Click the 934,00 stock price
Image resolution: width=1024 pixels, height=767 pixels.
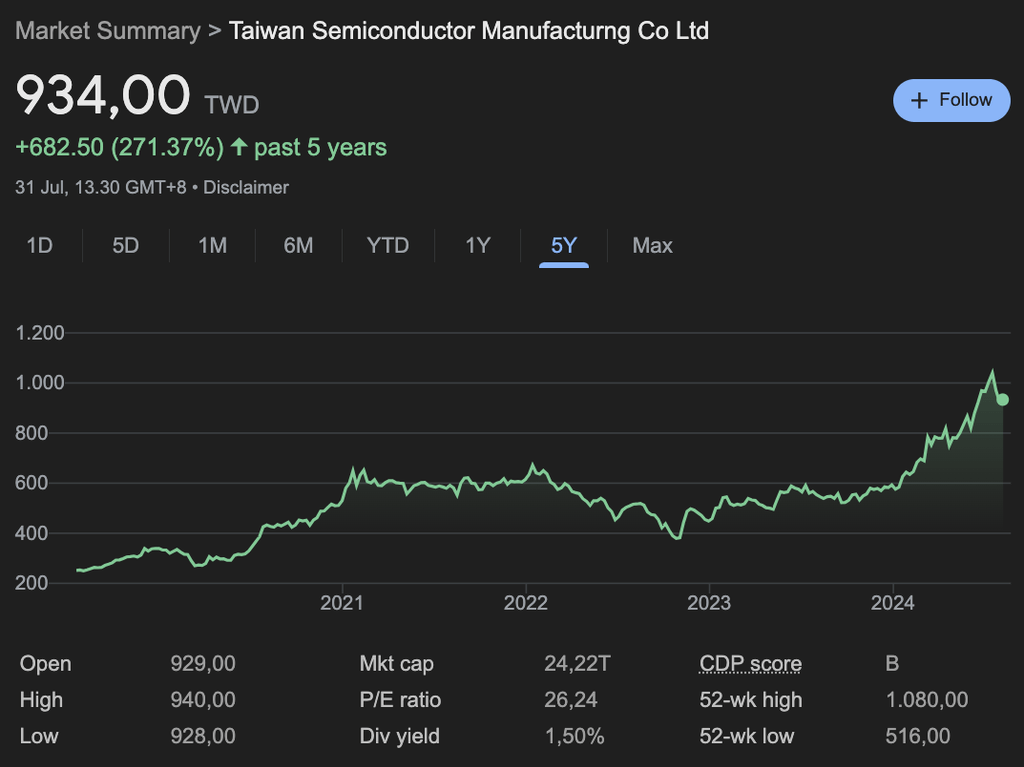click(103, 96)
